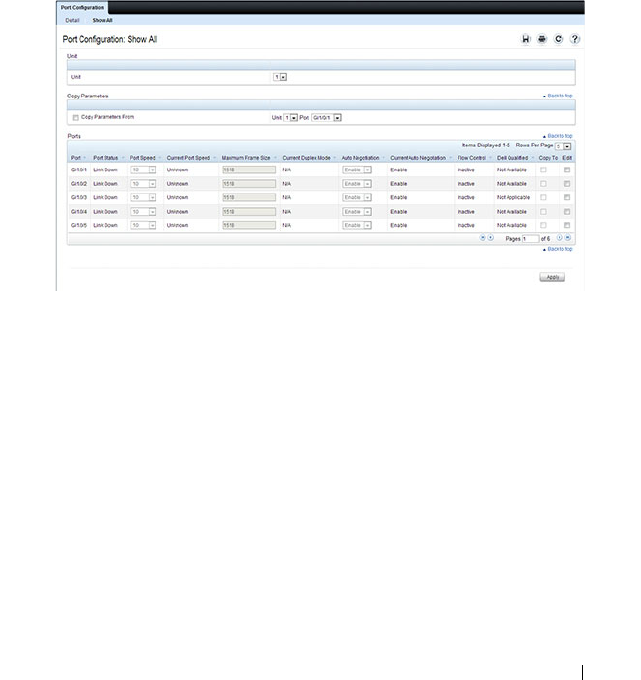Go to previous page of ports table
This screenshot has height=680, width=641.
491,238
